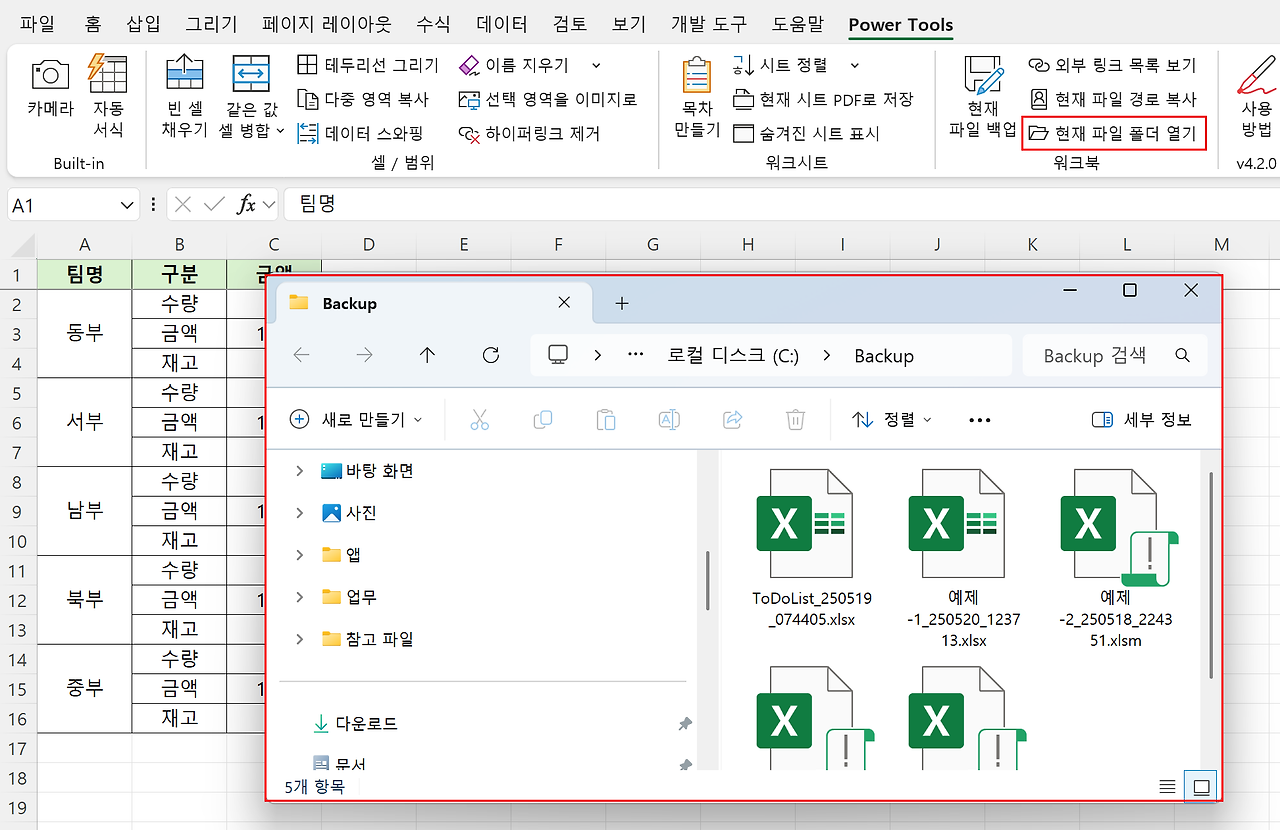
Task: Open the Name Box dropdown arrow
Action: 127,205
